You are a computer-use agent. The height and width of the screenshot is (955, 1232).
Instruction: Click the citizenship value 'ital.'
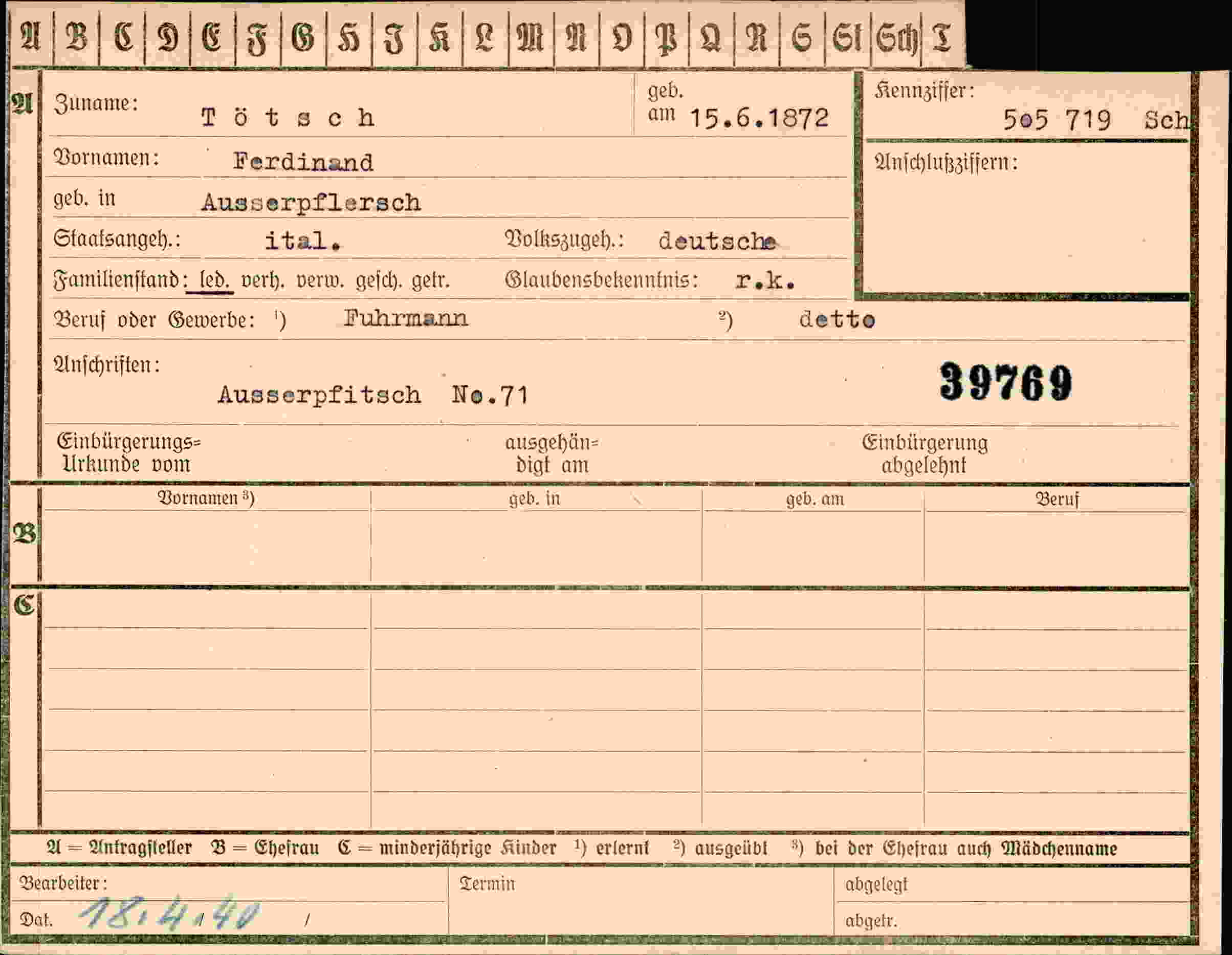point(303,241)
